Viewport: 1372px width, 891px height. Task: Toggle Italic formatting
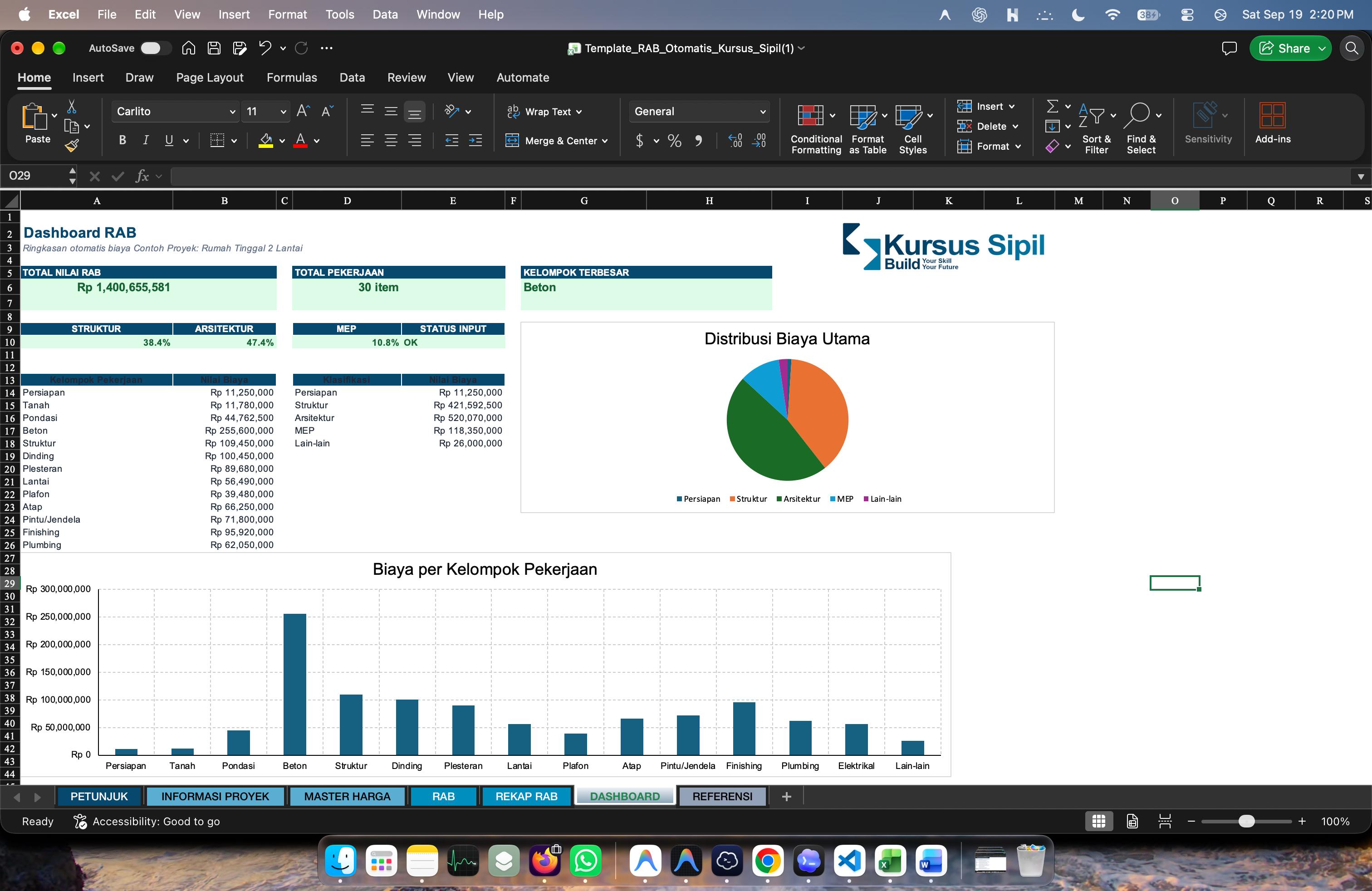(146, 140)
